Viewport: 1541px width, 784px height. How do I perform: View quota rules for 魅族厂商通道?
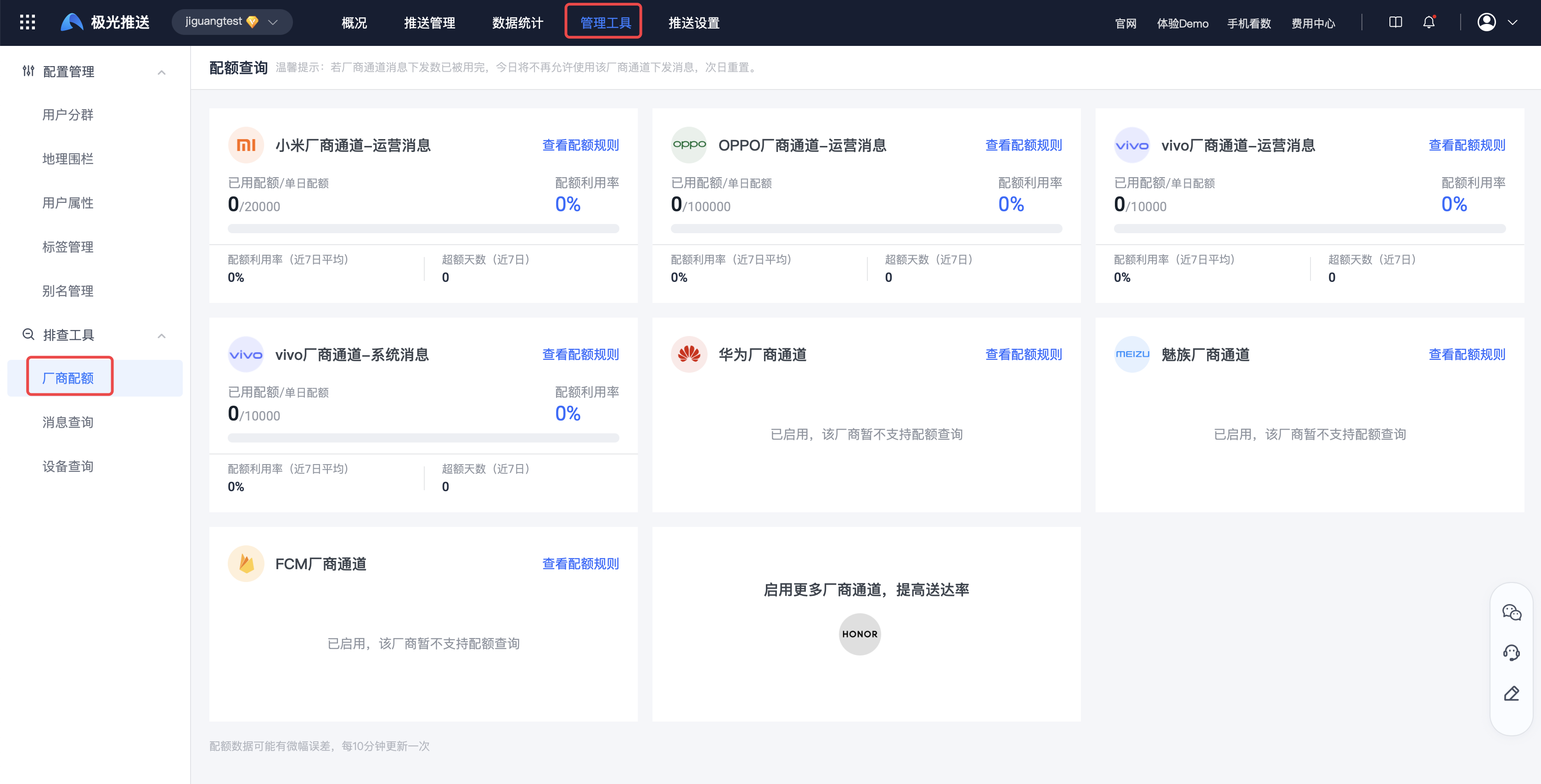(1467, 354)
